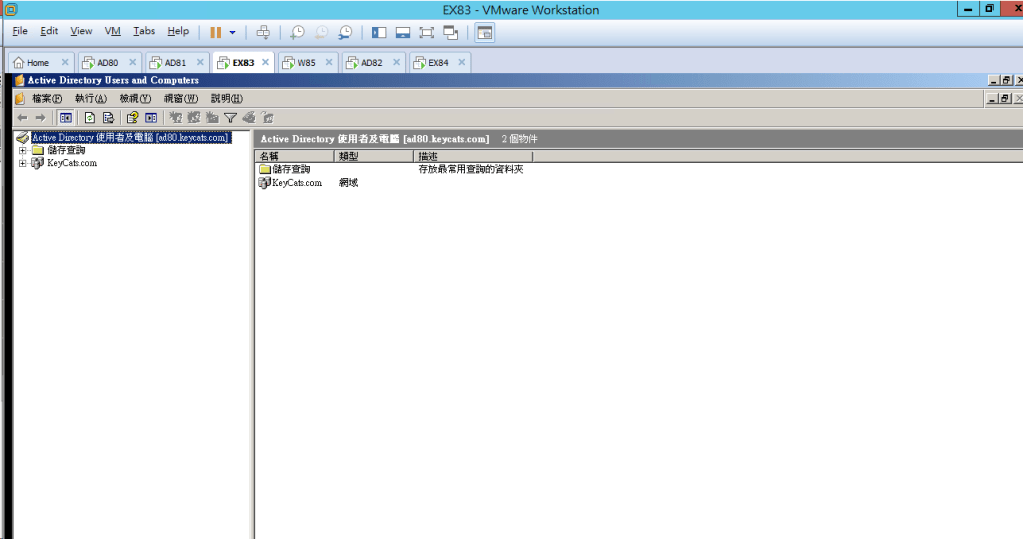
Task: Expand the KeyCats.com domain tree node
Action: [x=22, y=163]
